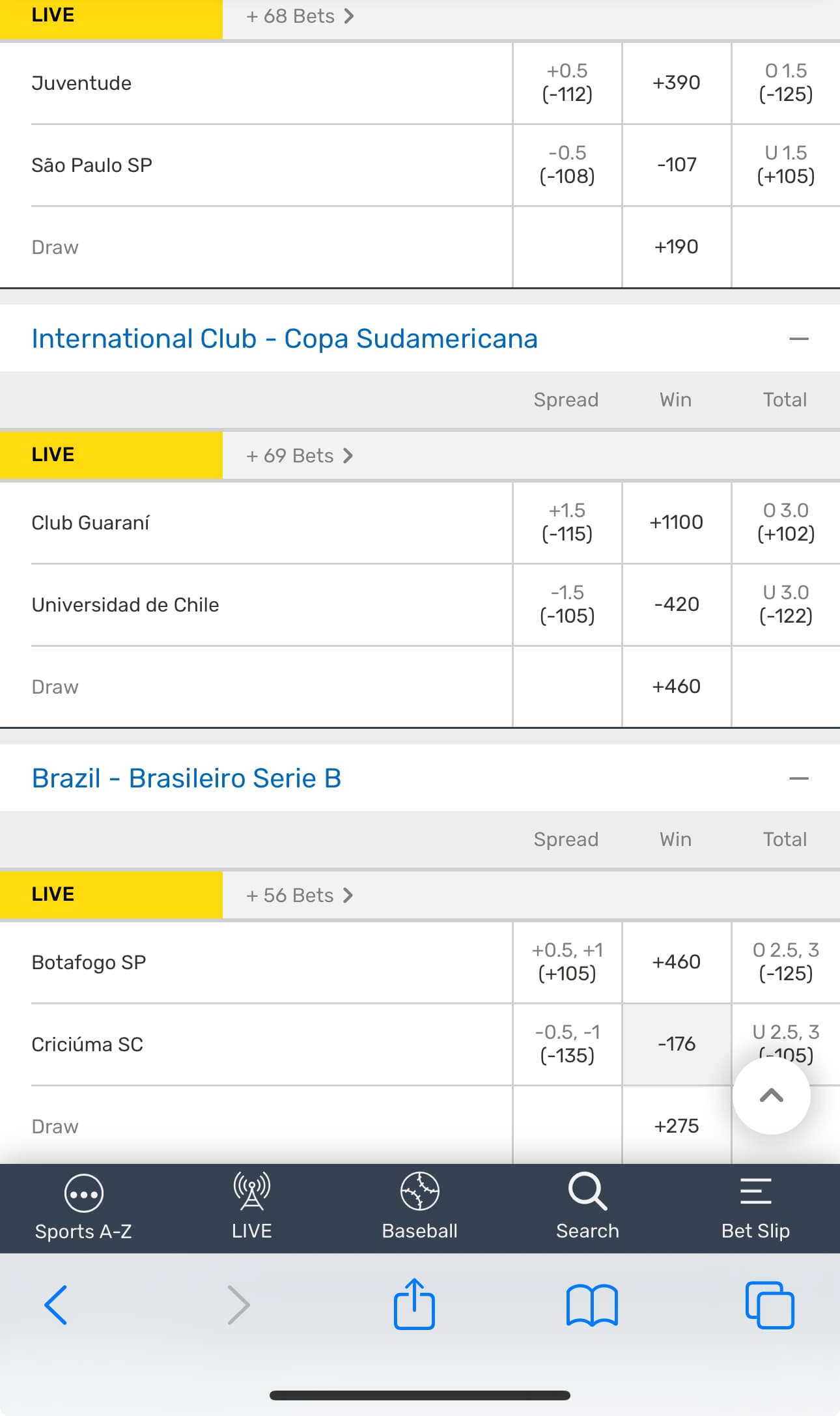Tap the Safari share icon

(x=414, y=1304)
